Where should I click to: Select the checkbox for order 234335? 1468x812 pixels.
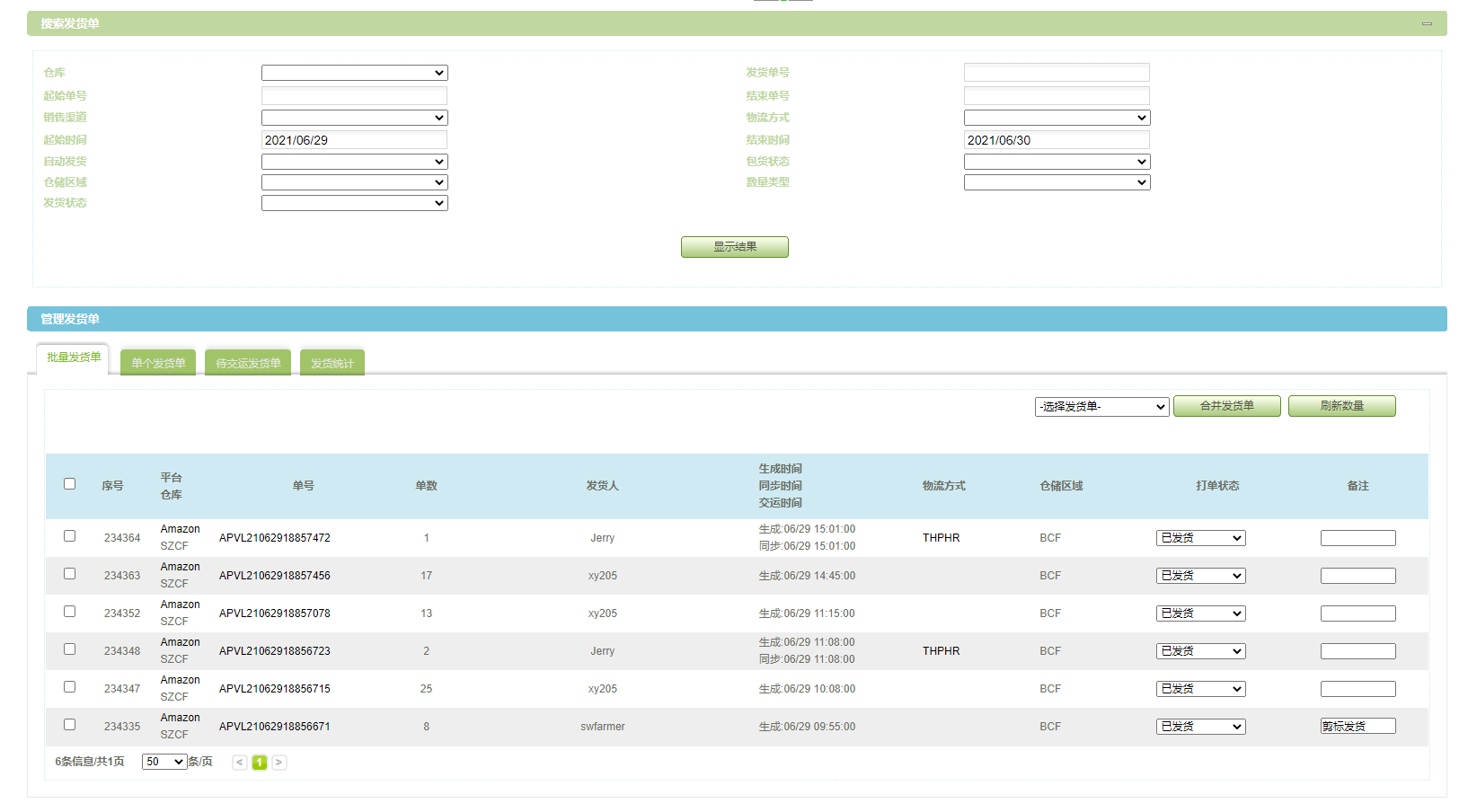coord(69,725)
